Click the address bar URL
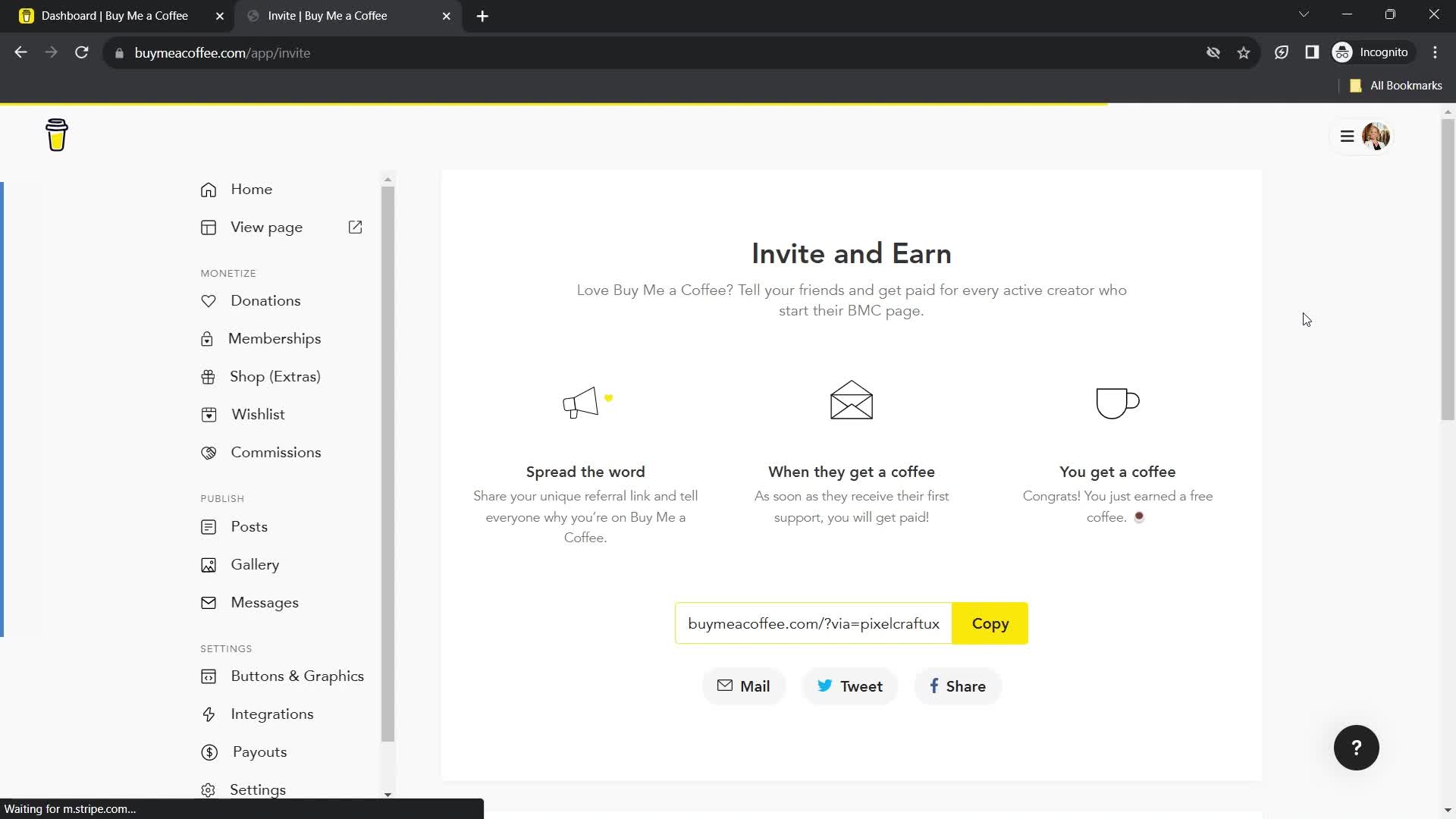The width and height of the screenshot is (1456, 819). click(x=222, y=53)
